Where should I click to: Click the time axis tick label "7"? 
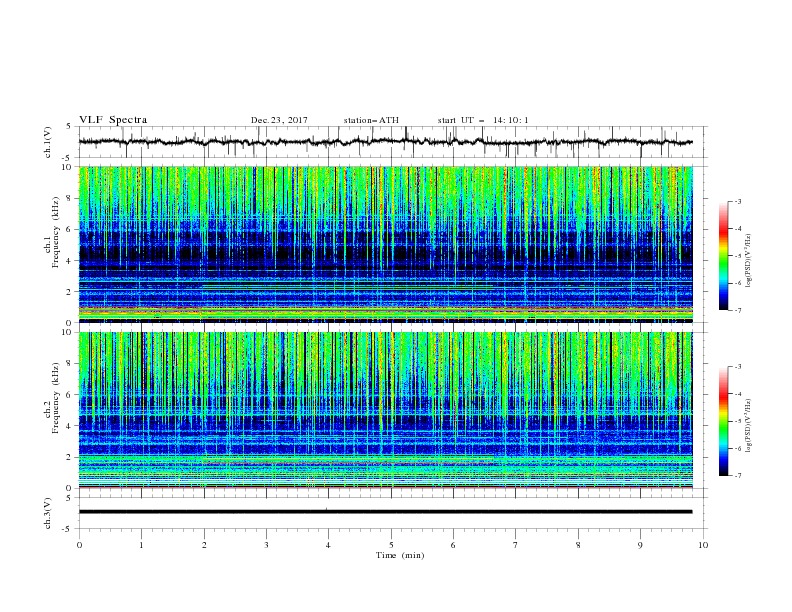click(x=516, y=545)
